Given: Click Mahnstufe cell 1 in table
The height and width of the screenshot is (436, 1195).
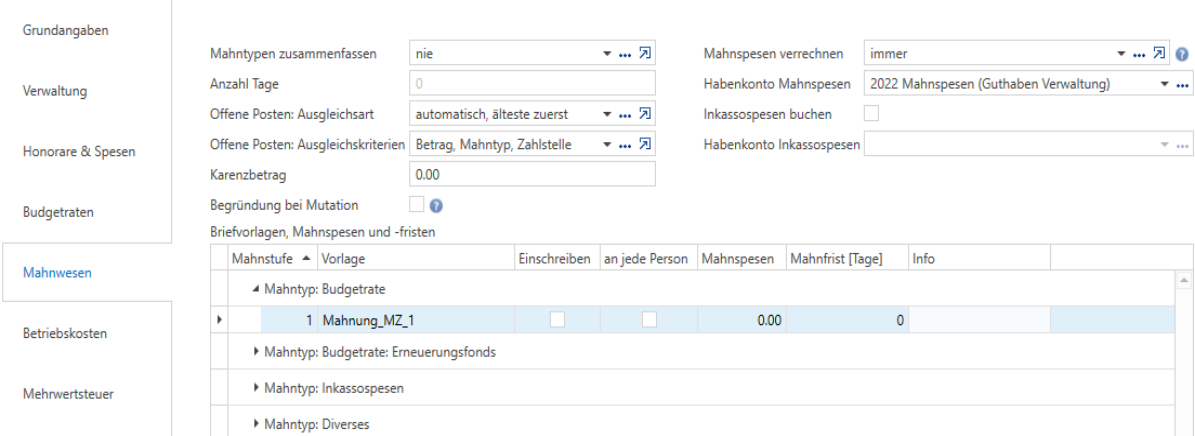Looking at the screenshot, I should point(289,320).
